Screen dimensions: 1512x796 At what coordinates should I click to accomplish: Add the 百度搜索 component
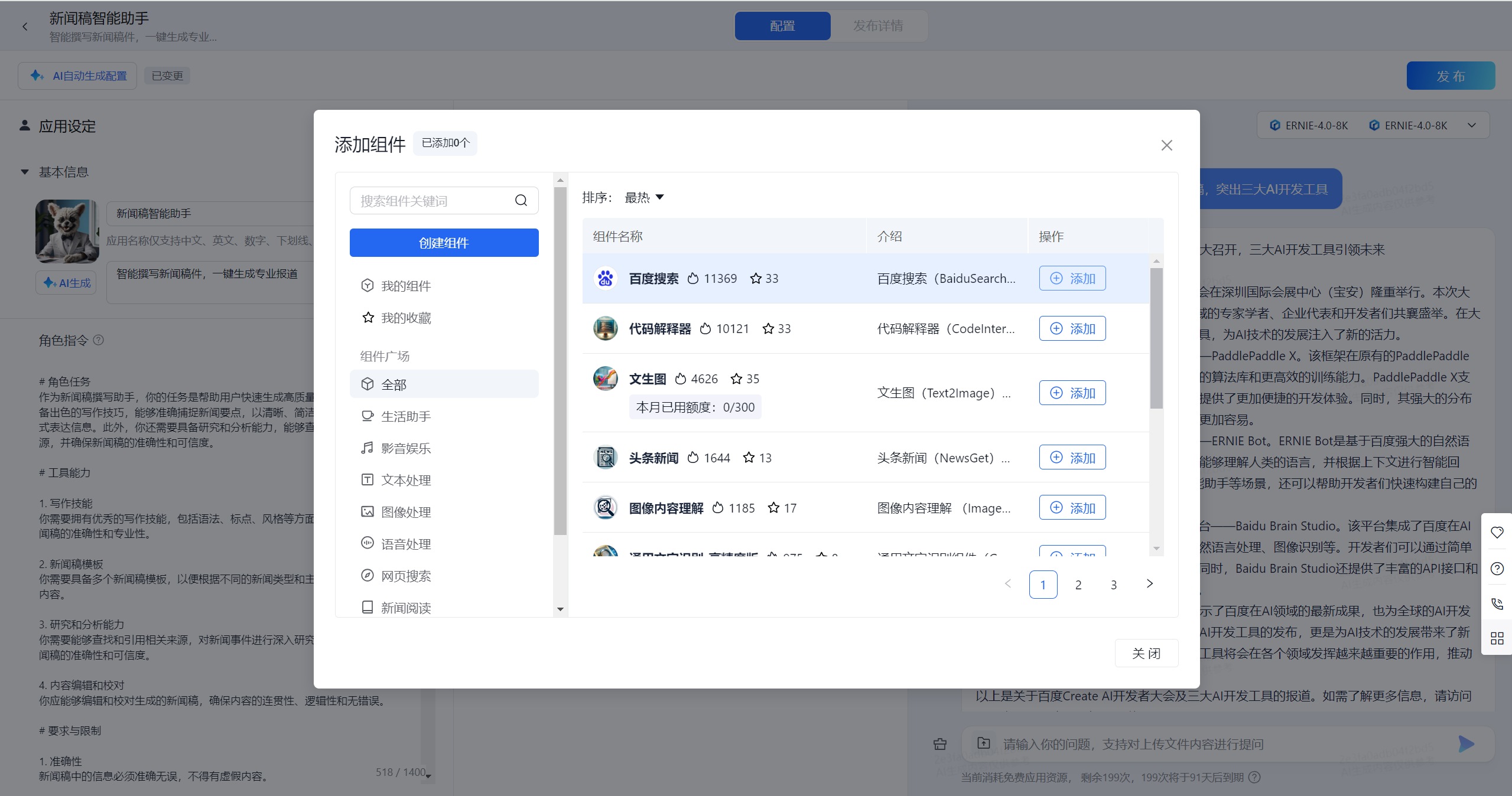pyautogui.click(x=1072, y=278)
